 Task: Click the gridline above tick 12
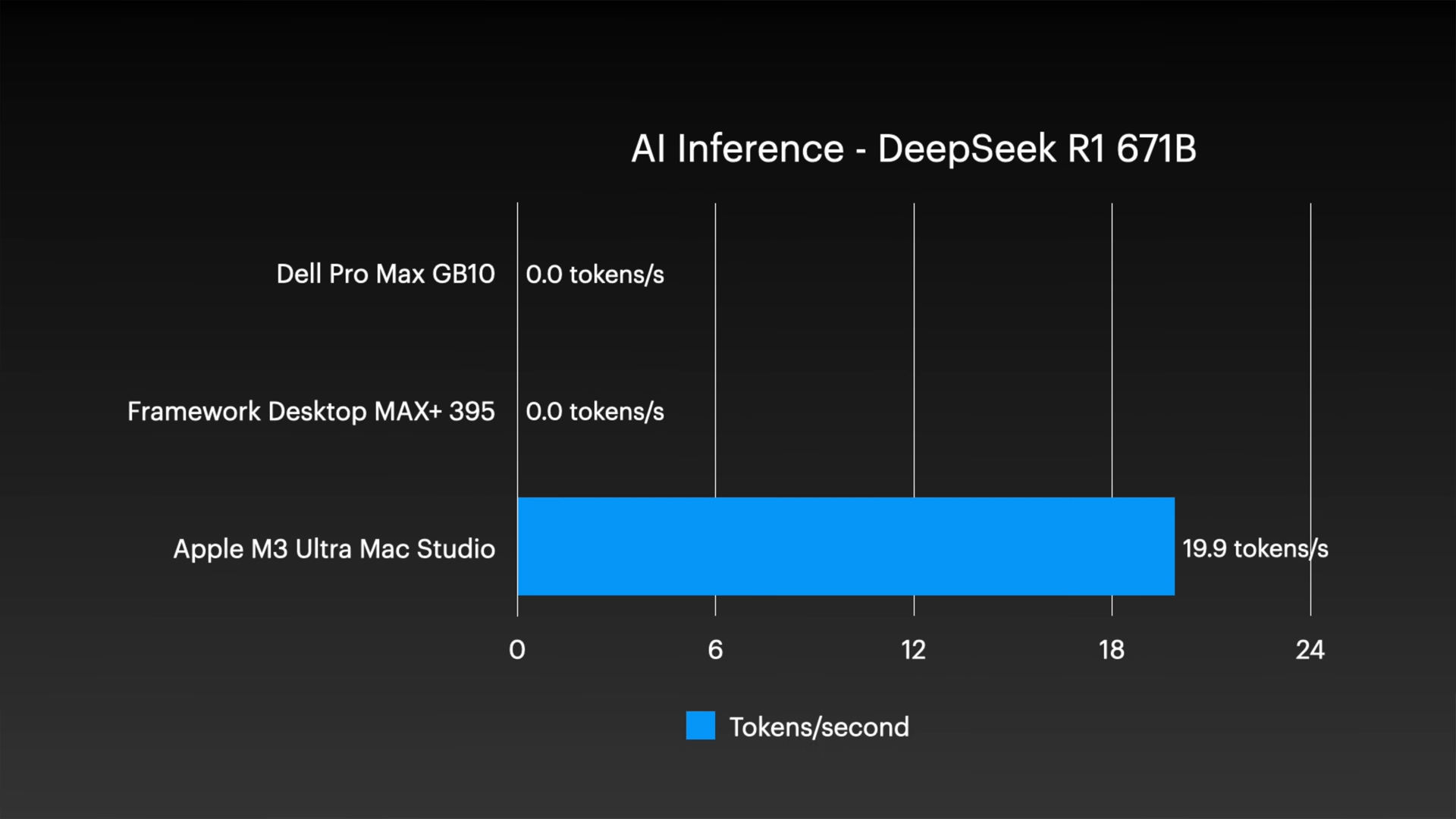[914, 341]
